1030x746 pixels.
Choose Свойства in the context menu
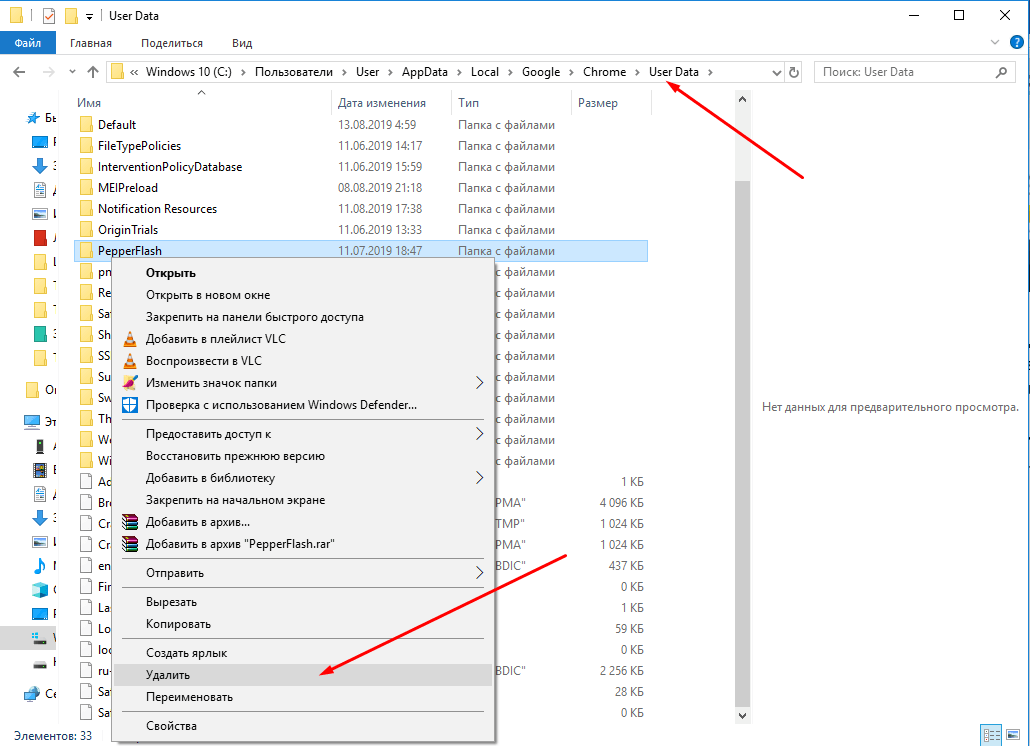[x=303, y=726]
